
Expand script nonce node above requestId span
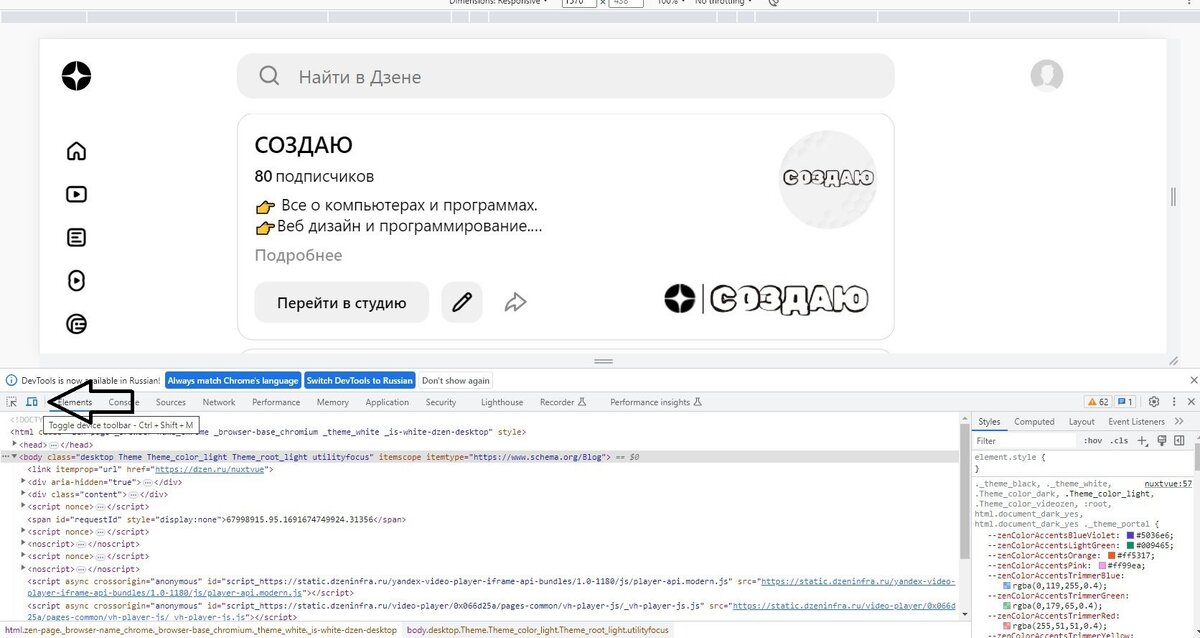click(24, 506)
